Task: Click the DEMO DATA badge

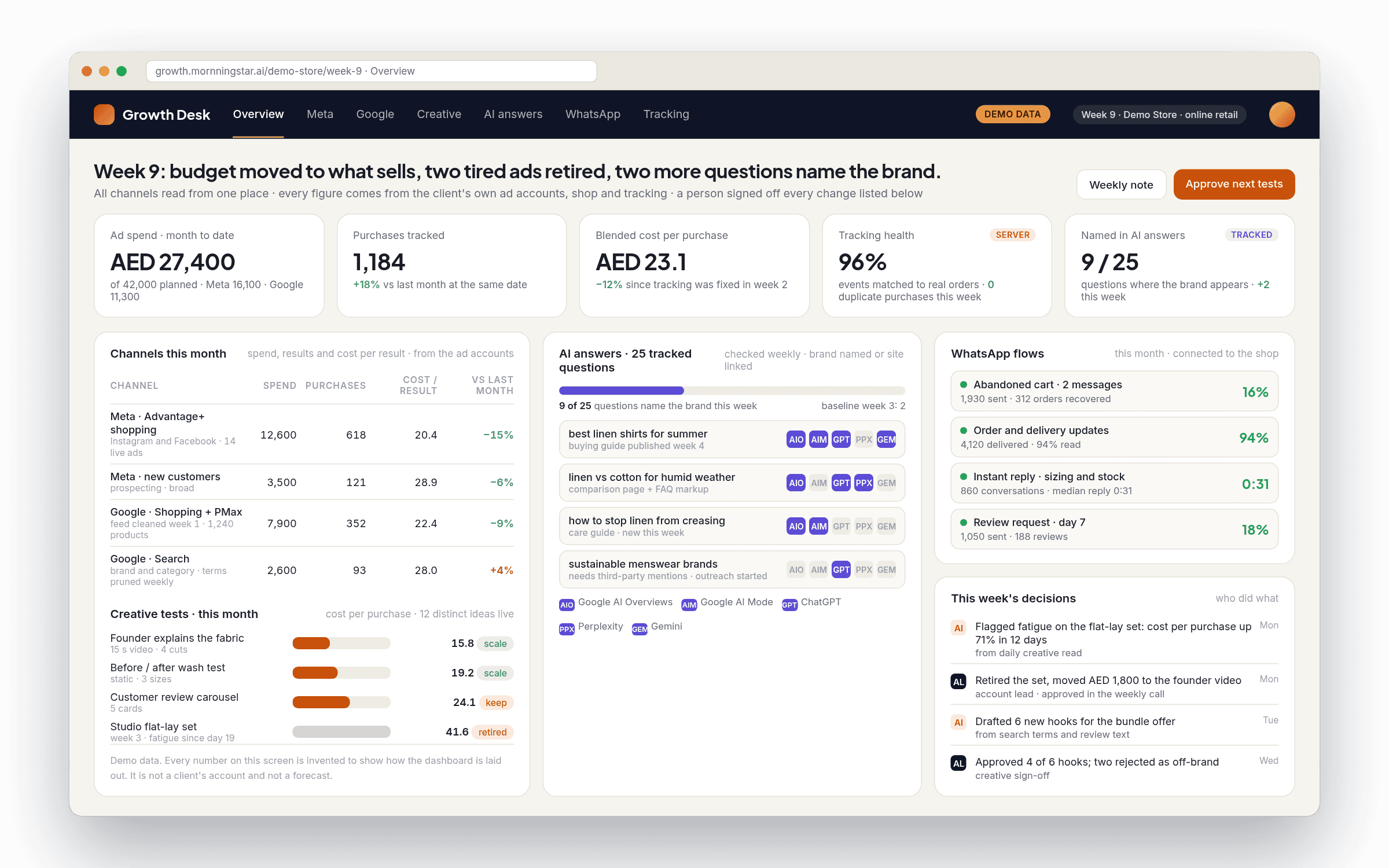Action: [x=1012, y=114]
